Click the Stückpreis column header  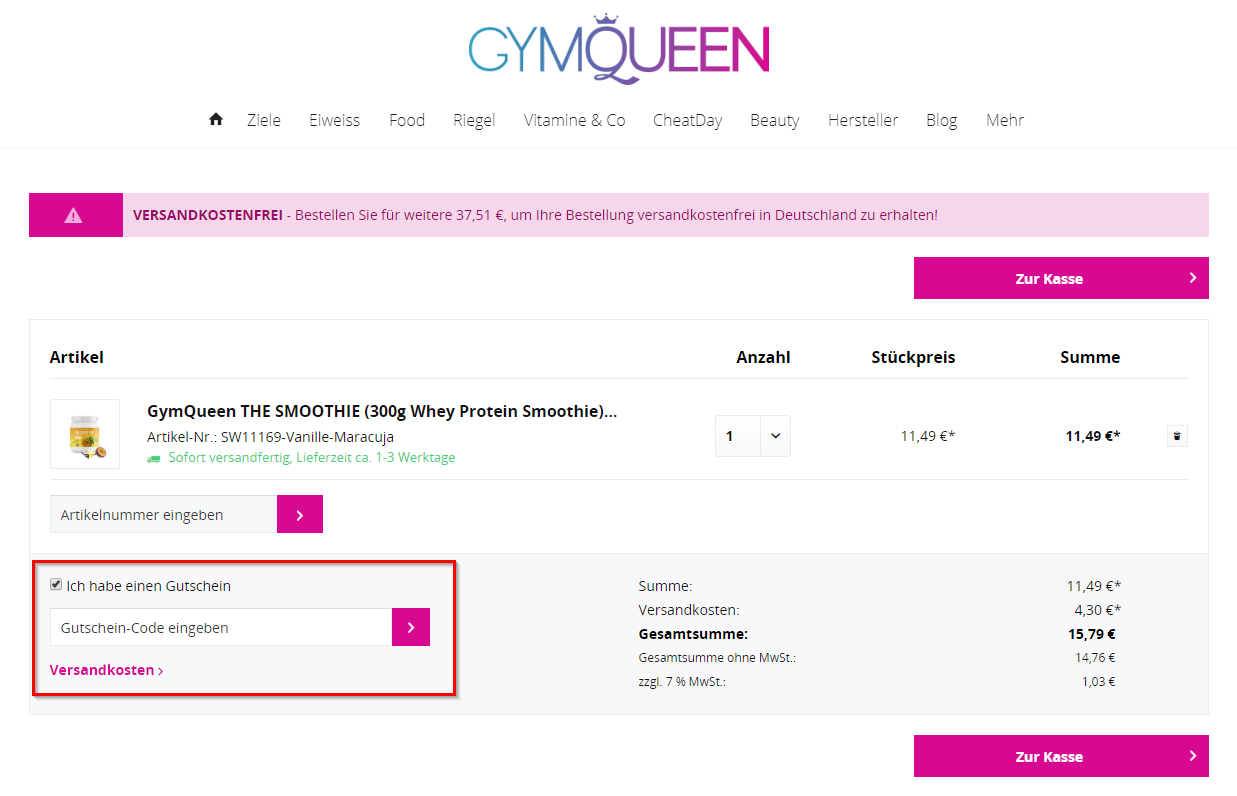pos(913,357)
